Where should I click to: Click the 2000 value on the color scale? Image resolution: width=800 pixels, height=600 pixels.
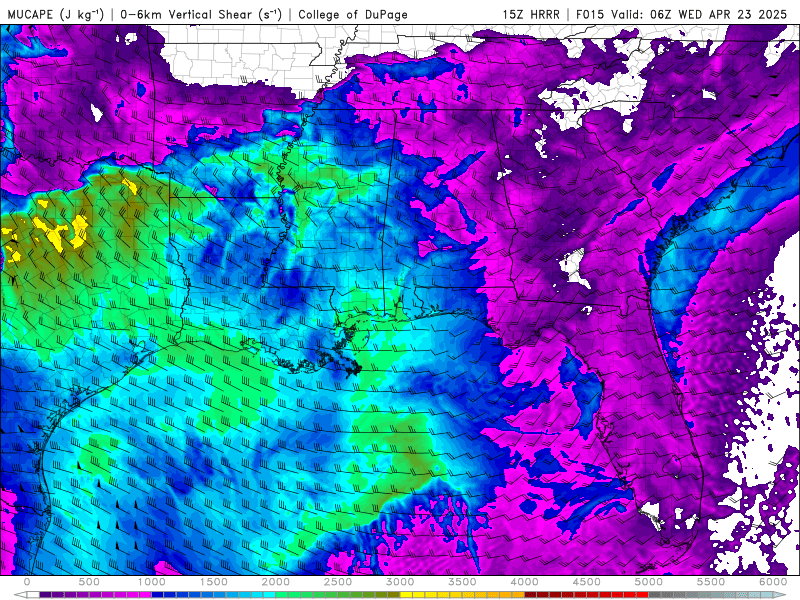pyautogui.click(x=276, y=582)
